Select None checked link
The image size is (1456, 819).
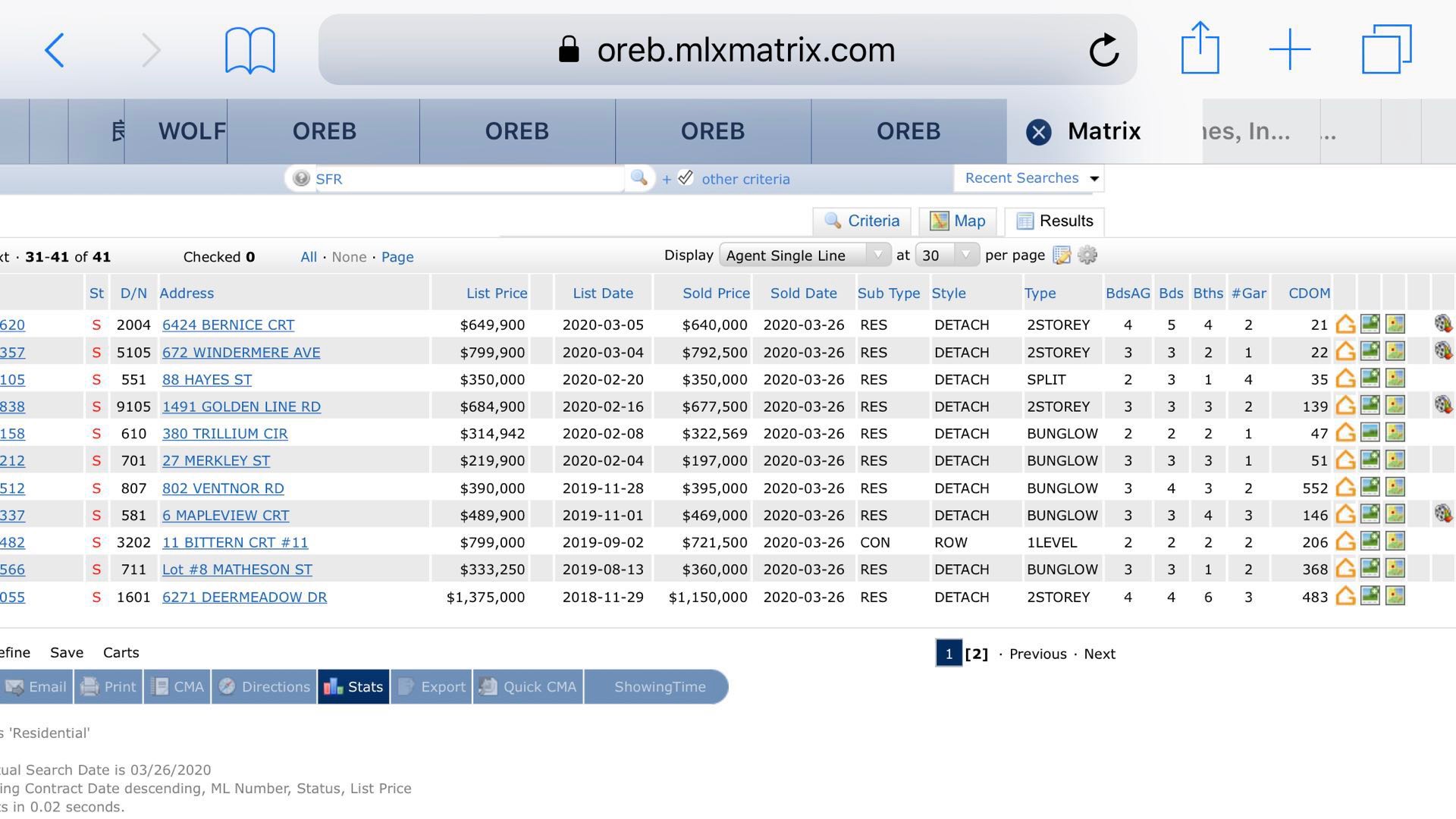click(x=349, y=257)
